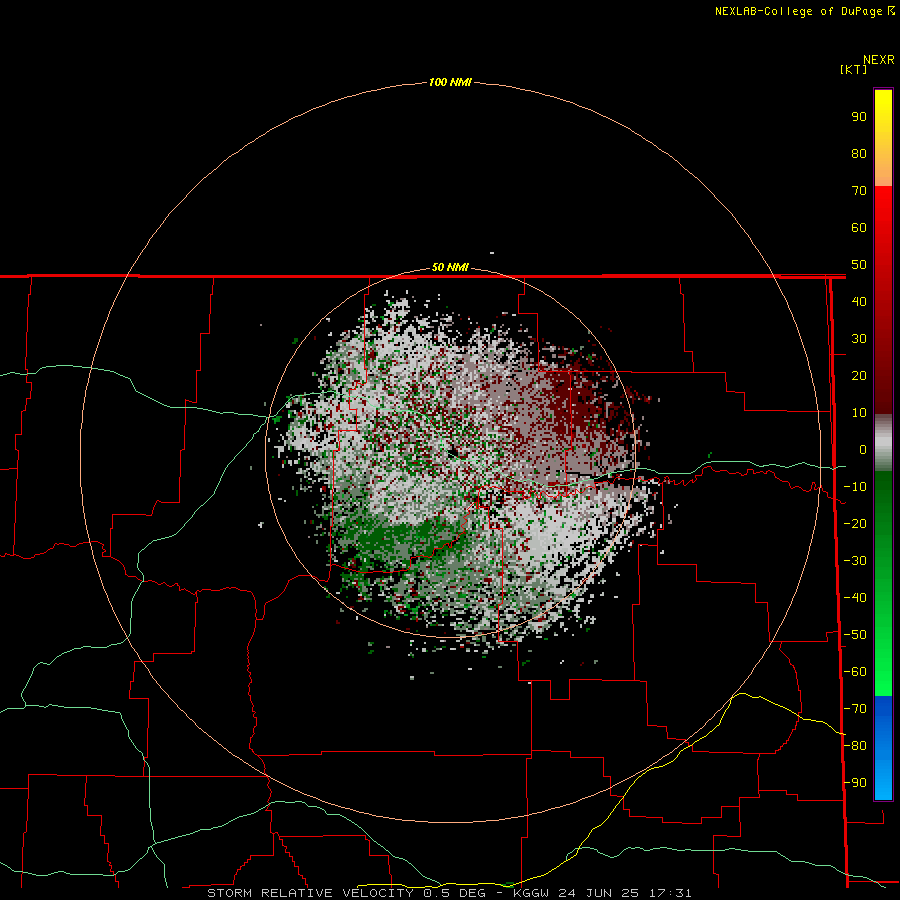Click the KGGW radar site identifier
900x900 pixels.
coord(531,893)
